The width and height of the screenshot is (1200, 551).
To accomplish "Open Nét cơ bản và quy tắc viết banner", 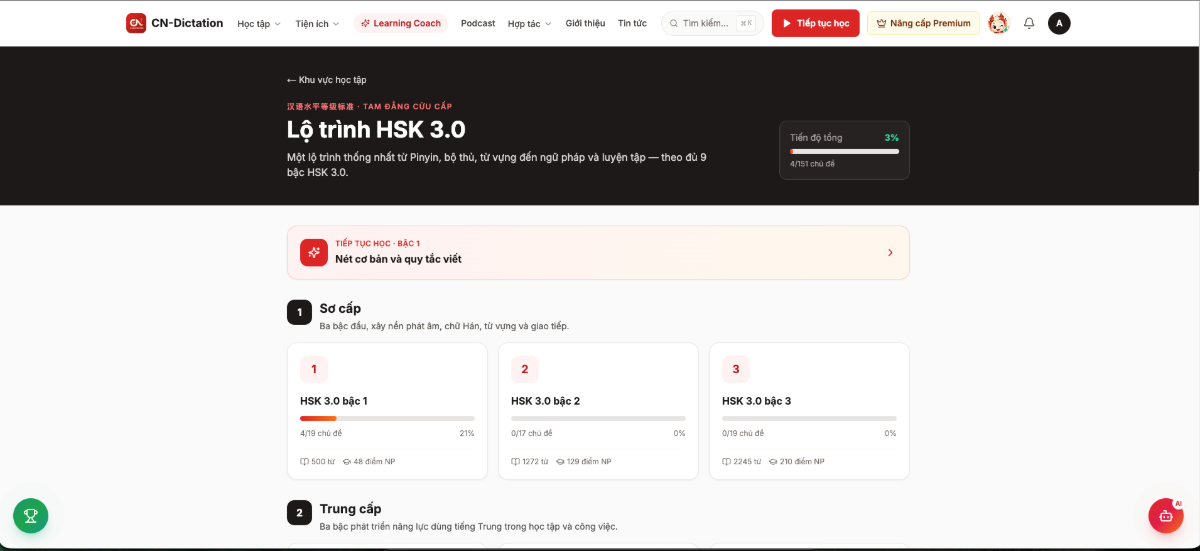I will point(598,252).
